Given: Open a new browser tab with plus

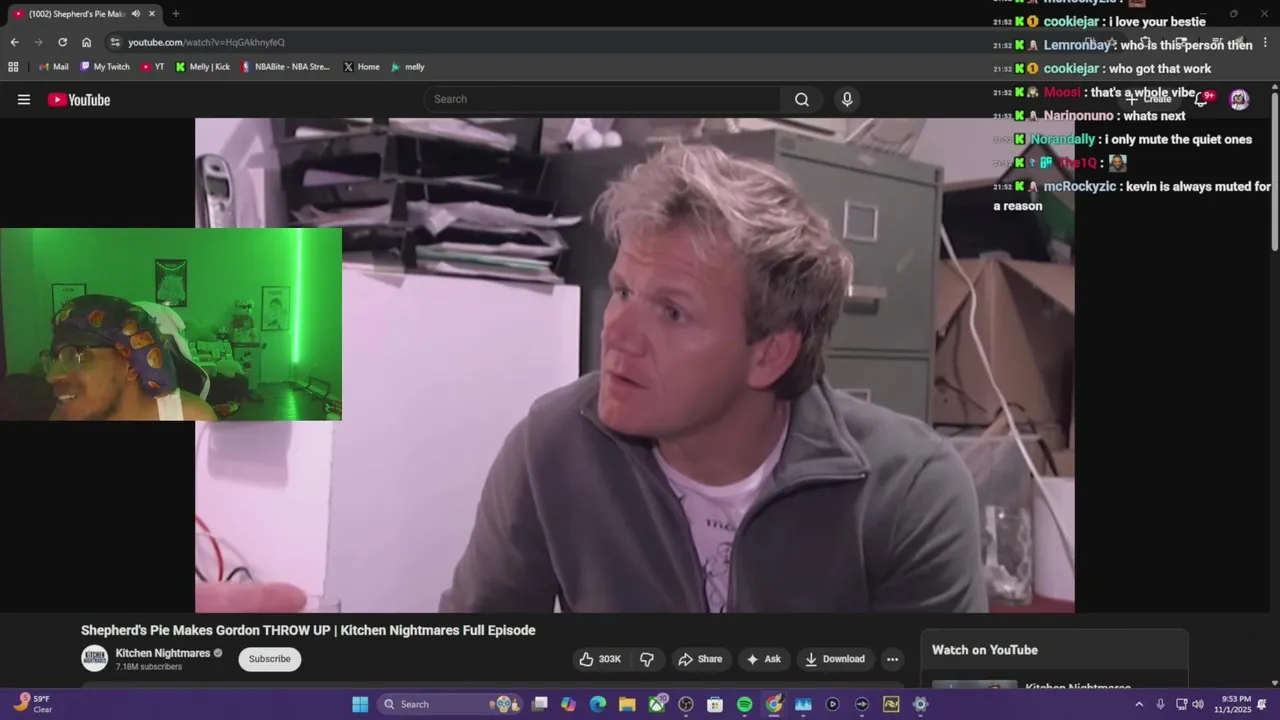Looking at the screenshot, I should click(175, 13).
